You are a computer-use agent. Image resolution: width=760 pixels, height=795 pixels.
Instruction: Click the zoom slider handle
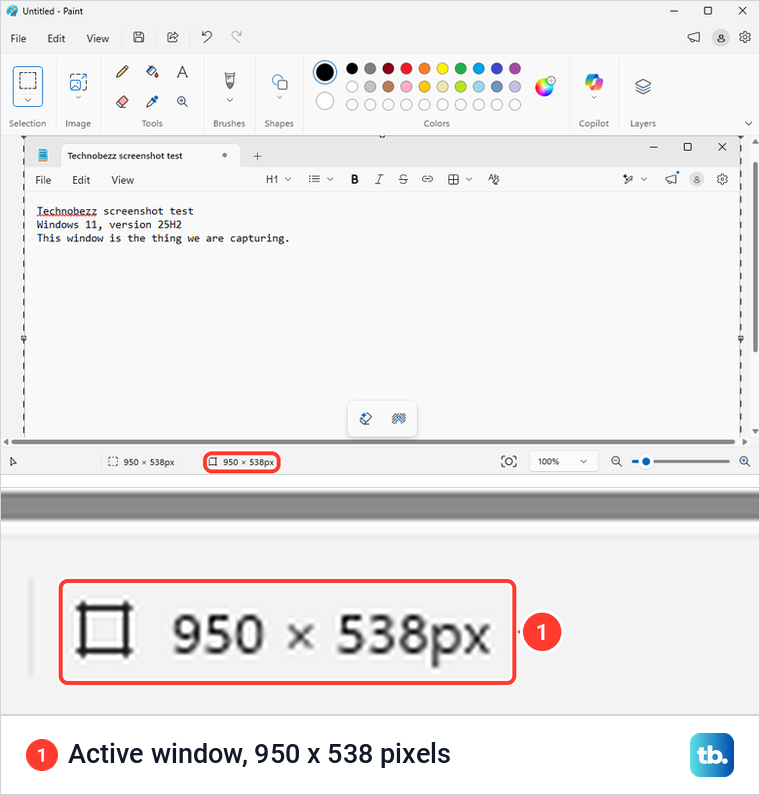click(645, 461)
